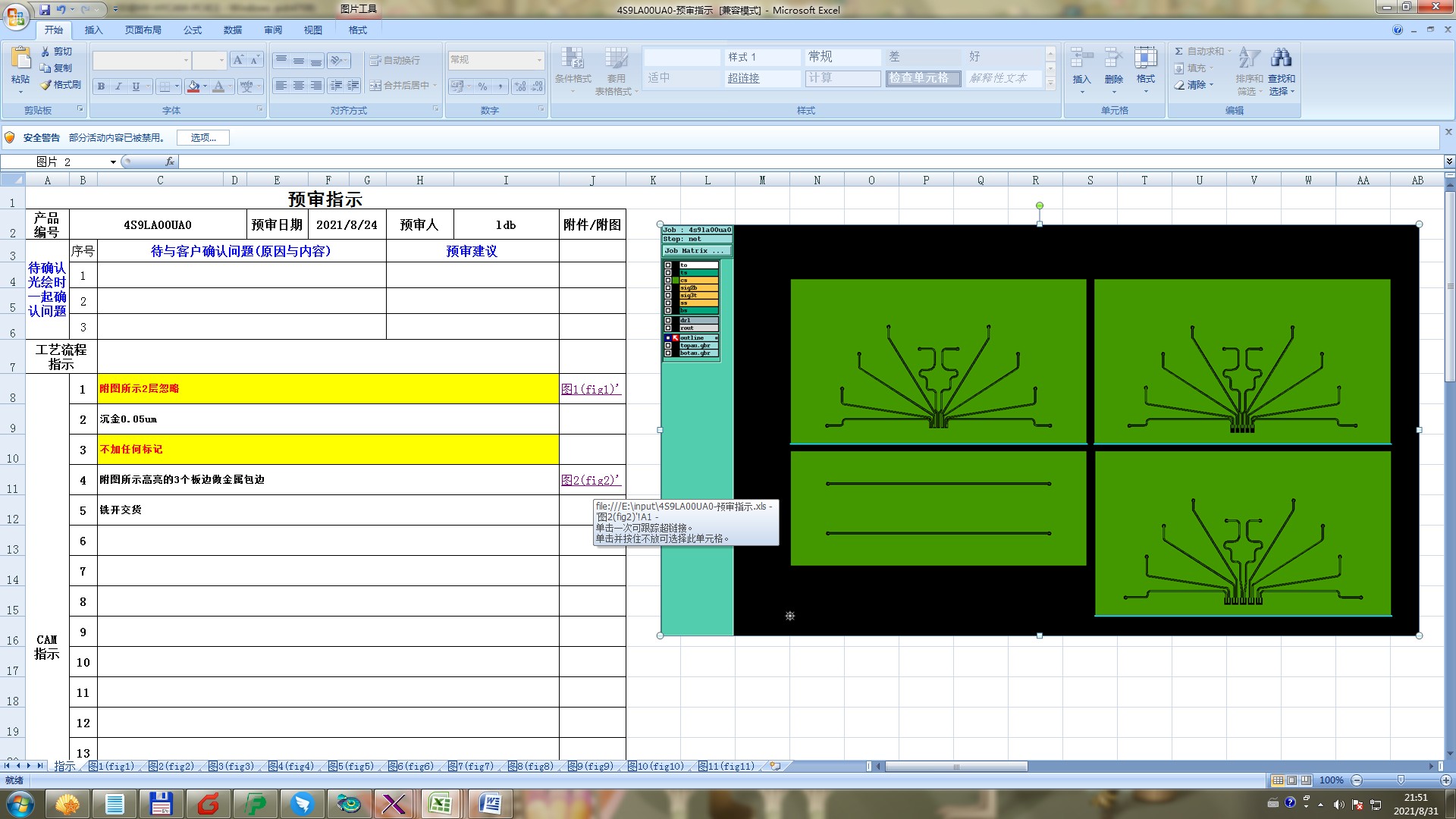Click the fill color paint bucket
Viewport: 1456px width, 819px height.
coord(193,86)
